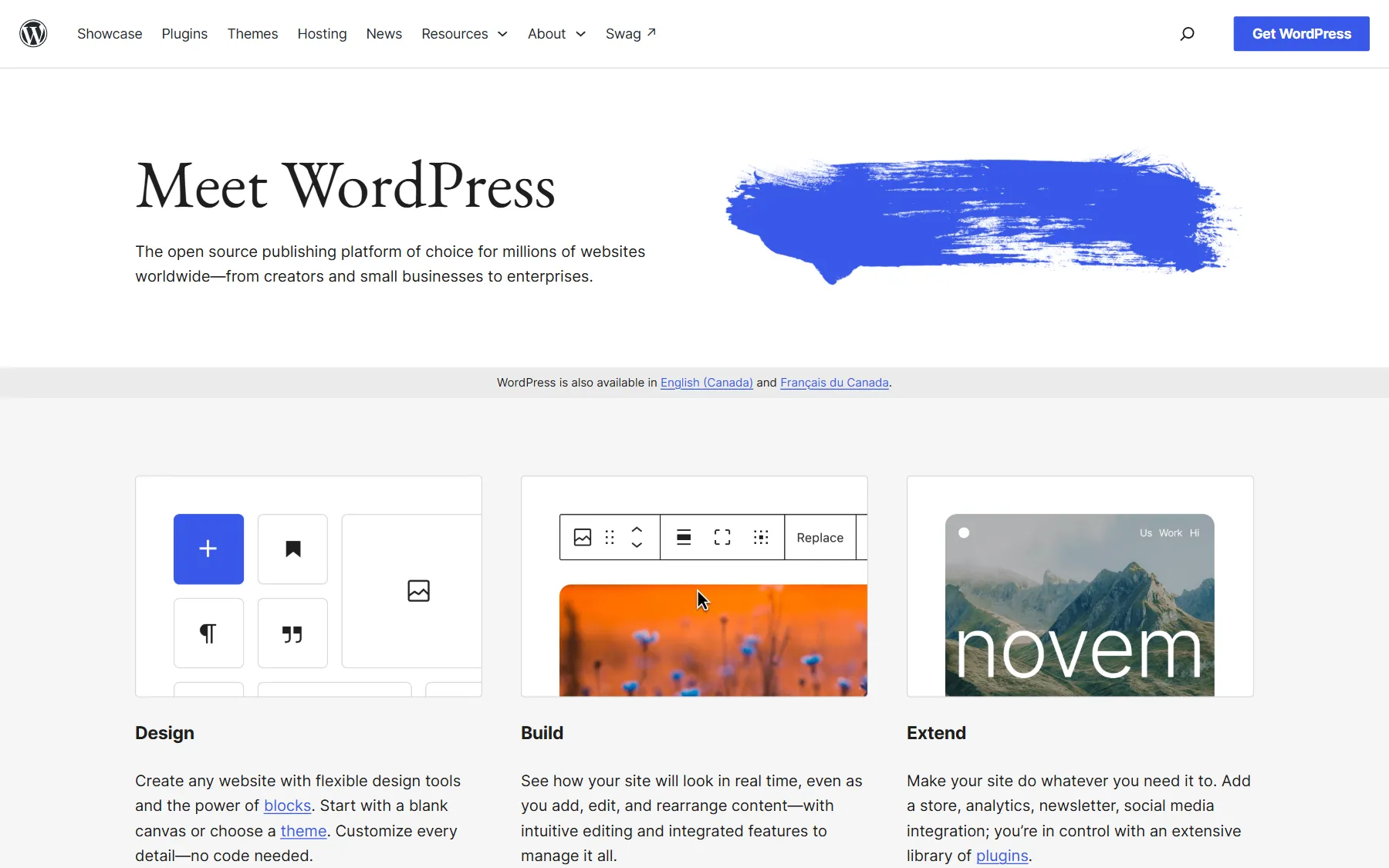
Task: Select the quote block icon
Action: [292, 633]
